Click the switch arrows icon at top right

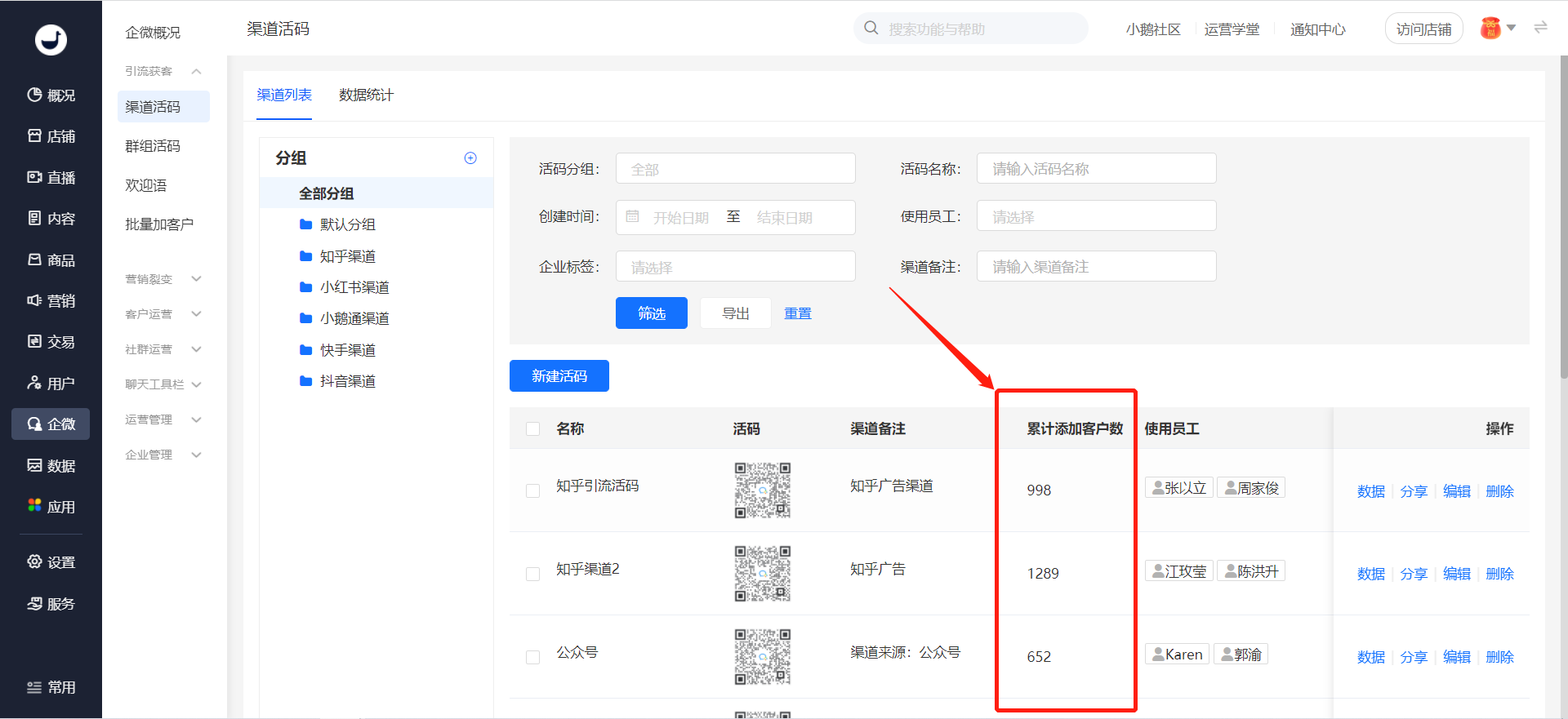point(1540,28)
